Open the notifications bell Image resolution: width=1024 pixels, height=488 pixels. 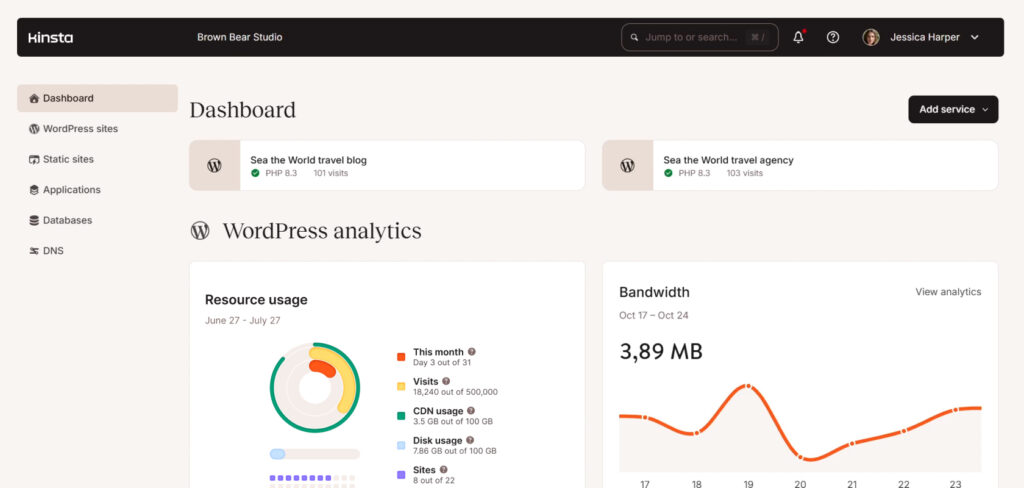798,37
